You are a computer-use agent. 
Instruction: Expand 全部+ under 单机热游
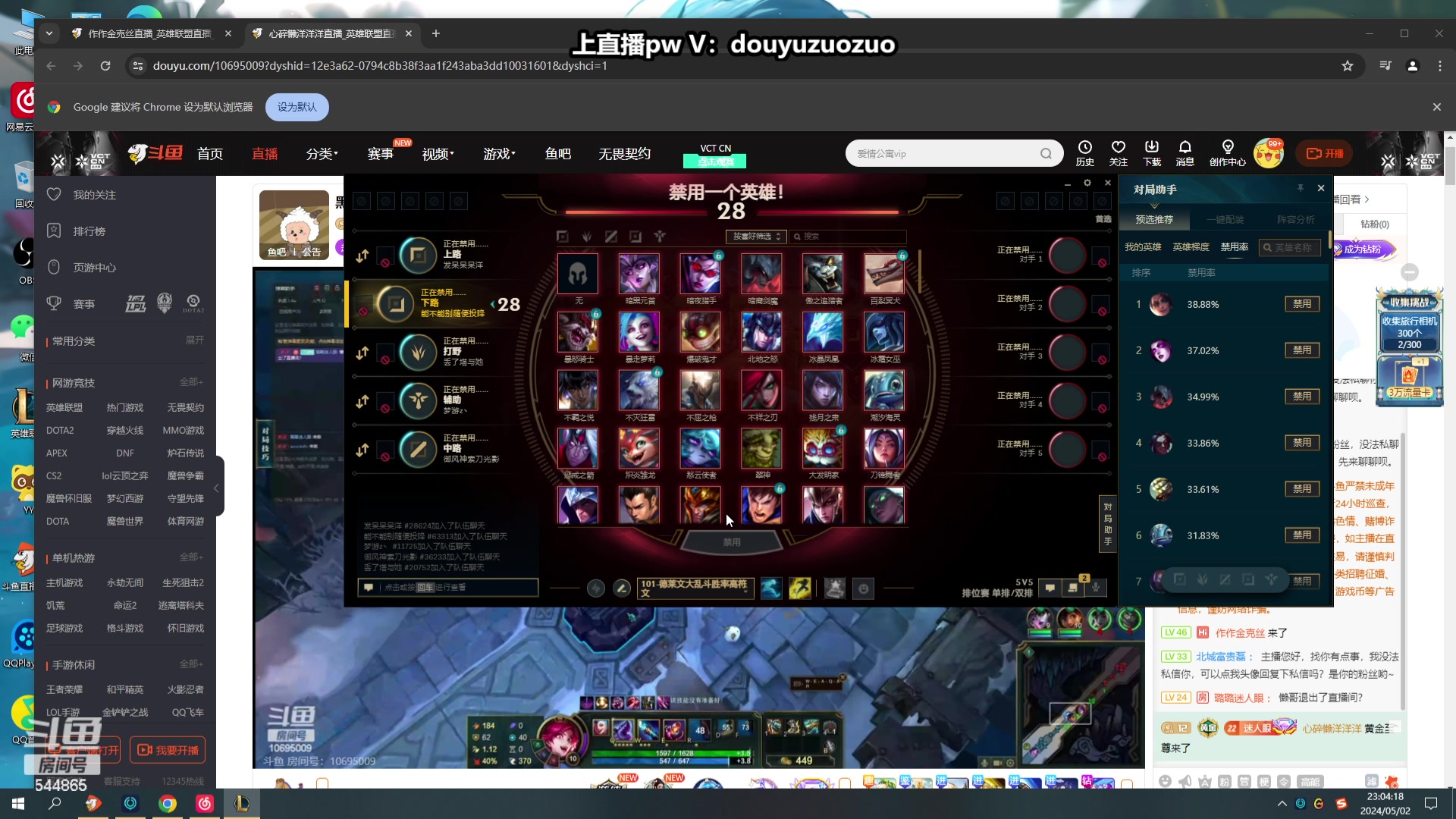pyautogui.click(x=191, y=557)
